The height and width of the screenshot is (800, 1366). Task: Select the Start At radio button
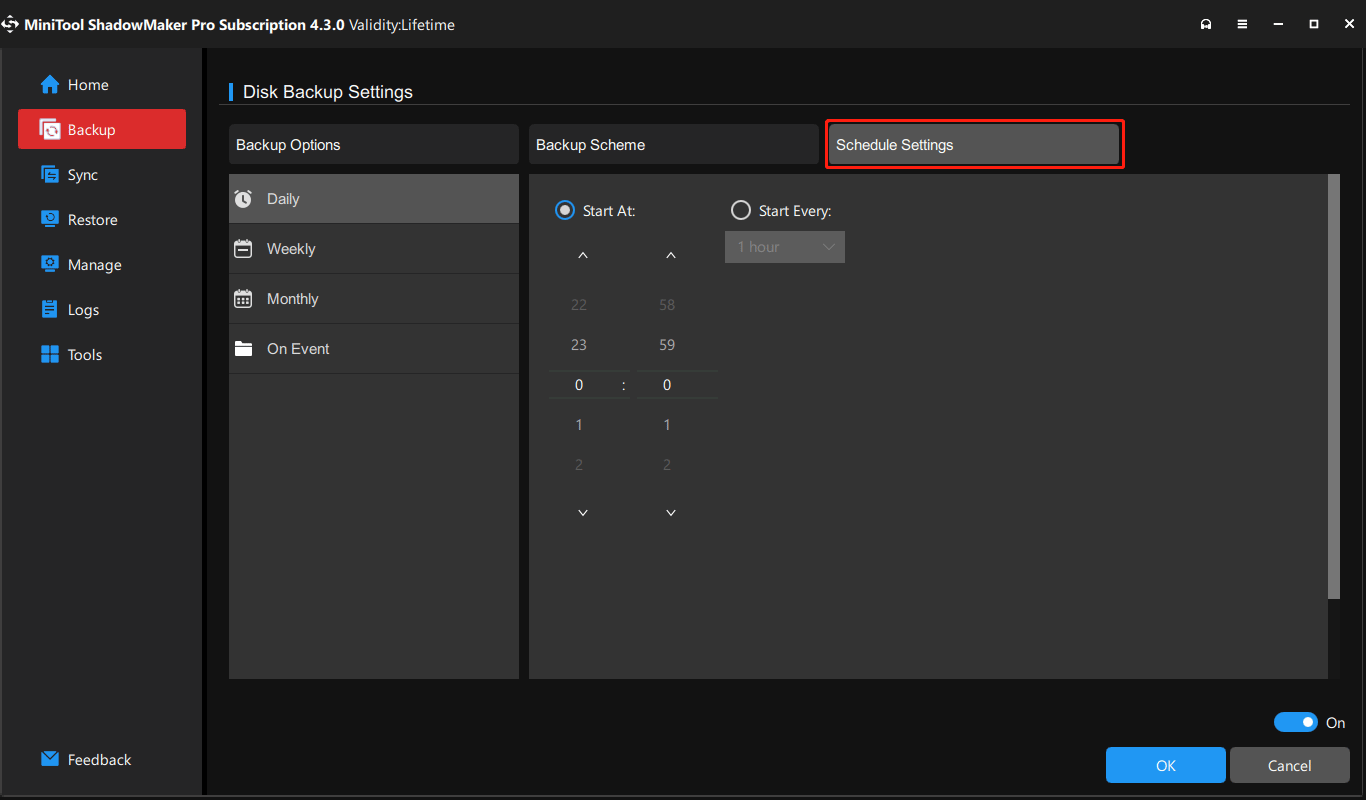(565, 211)
